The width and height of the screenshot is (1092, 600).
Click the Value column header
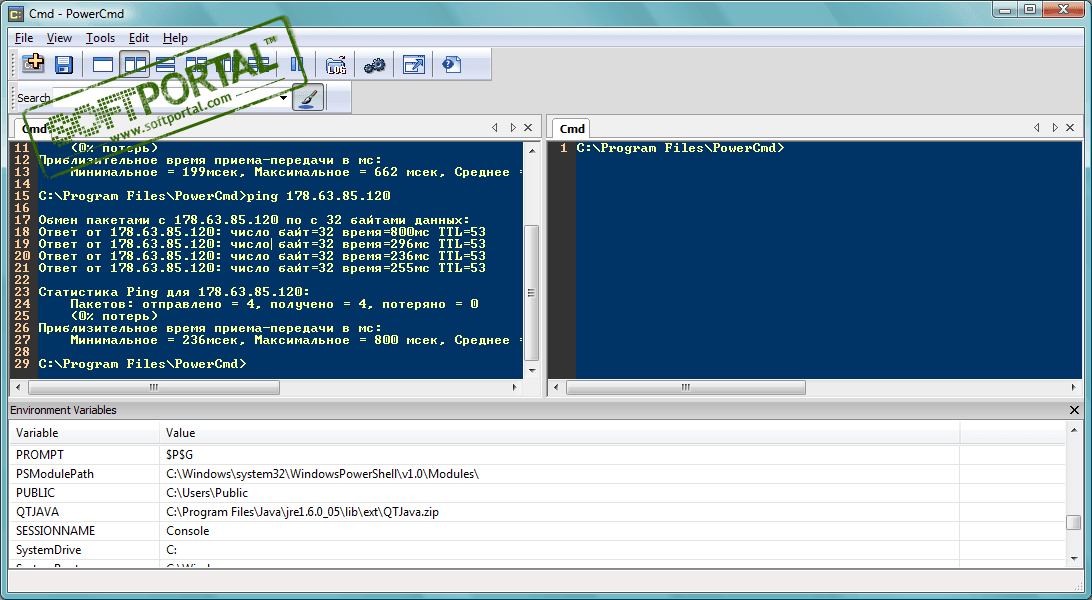click(559, 433)
